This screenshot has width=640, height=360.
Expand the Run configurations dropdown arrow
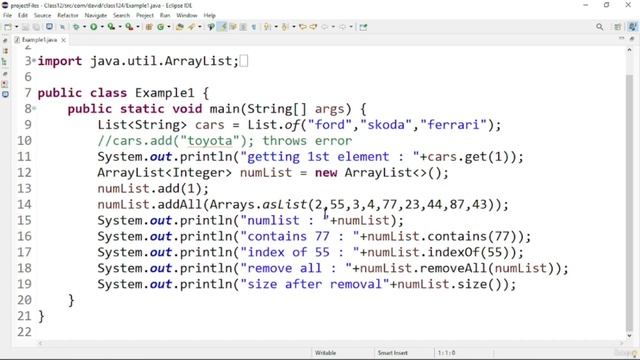(102, 27)
